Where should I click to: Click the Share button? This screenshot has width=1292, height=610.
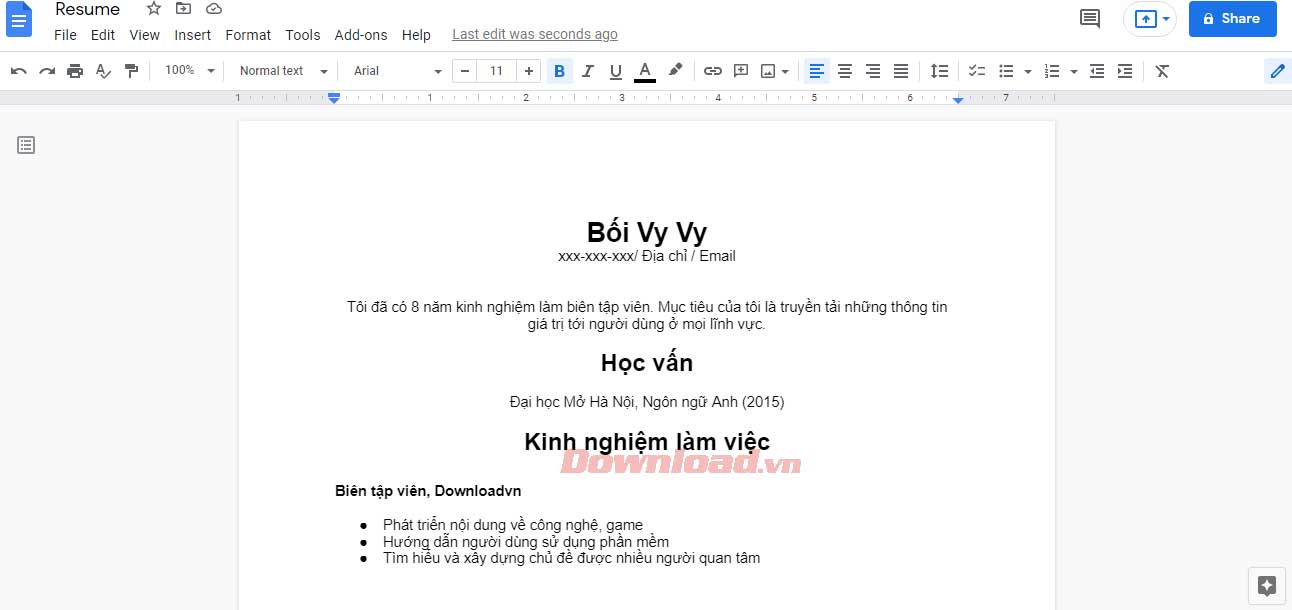click(x=1232, y=18)
